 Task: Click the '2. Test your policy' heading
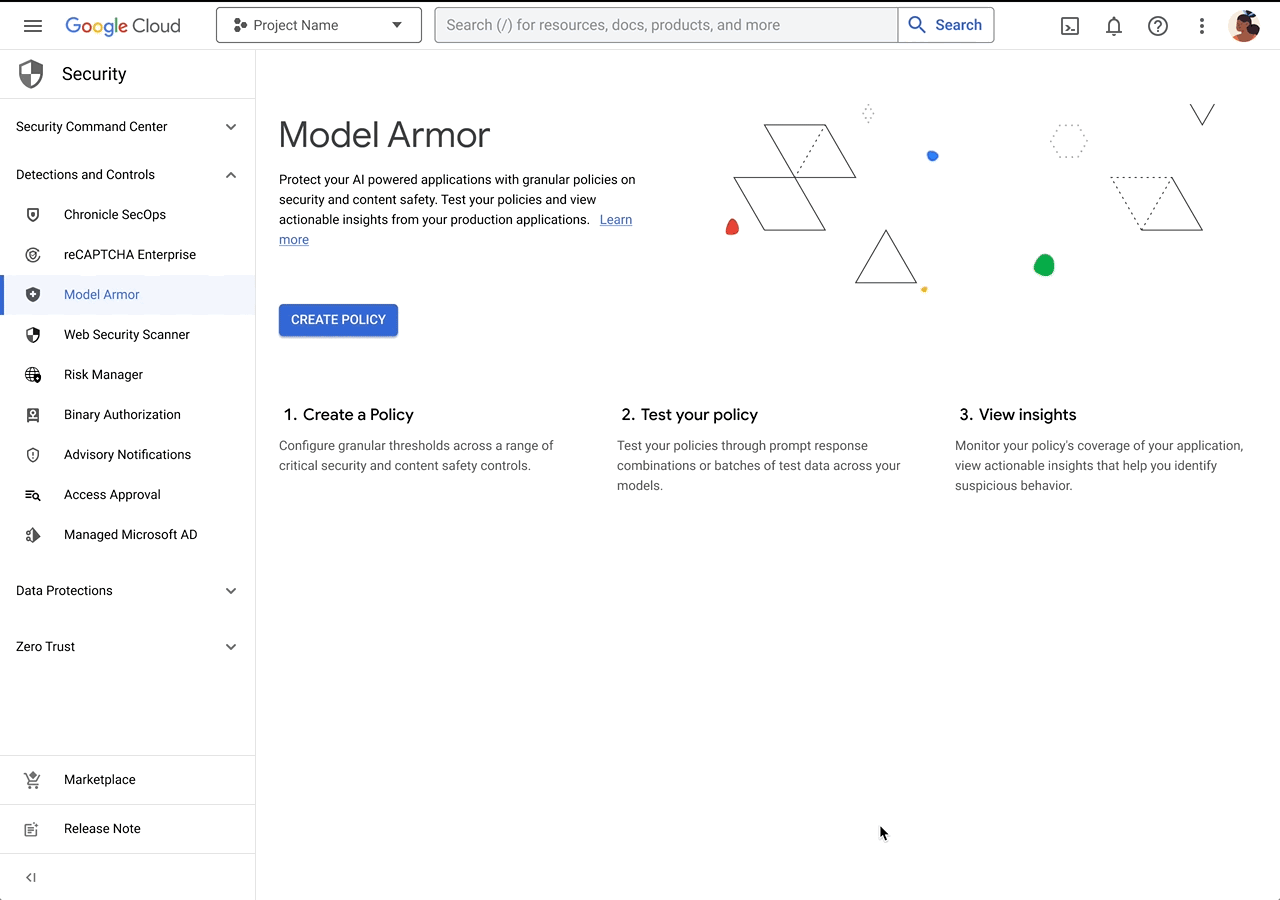pos(689,415)
